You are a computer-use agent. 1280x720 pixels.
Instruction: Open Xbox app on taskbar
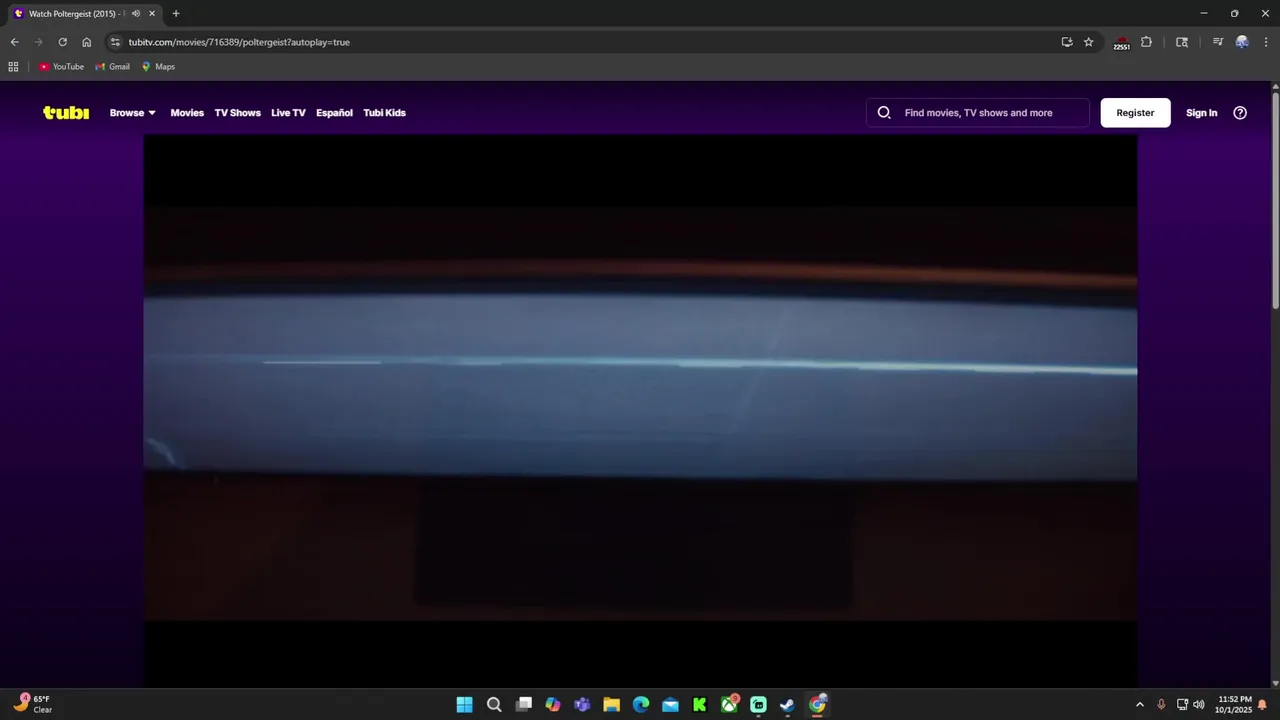tap(729, 705)
